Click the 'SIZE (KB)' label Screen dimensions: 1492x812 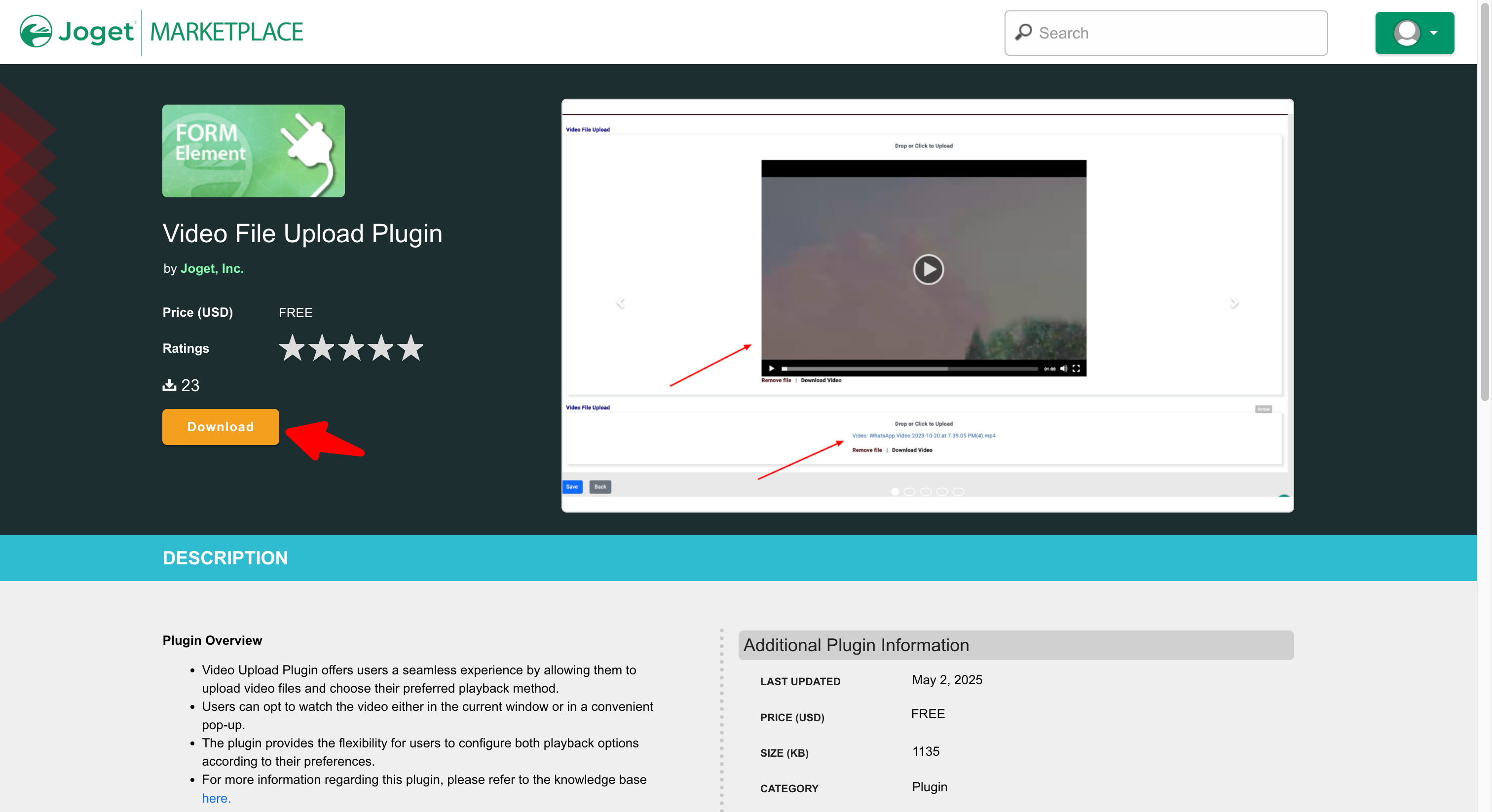[x=784, y=753]
